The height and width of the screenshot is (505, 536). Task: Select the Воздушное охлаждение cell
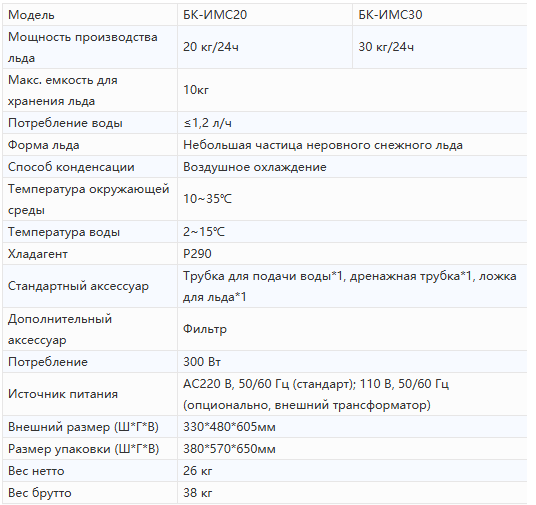[352, 167]
